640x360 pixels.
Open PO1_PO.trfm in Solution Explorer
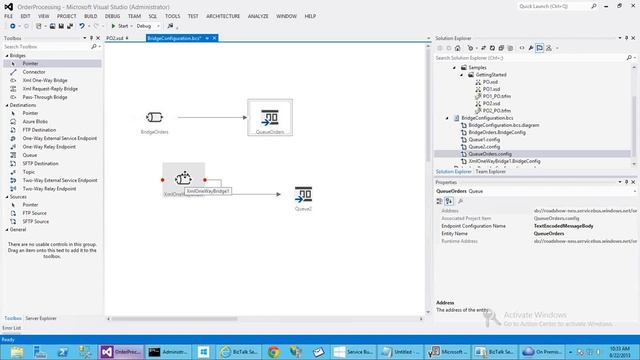497,96
